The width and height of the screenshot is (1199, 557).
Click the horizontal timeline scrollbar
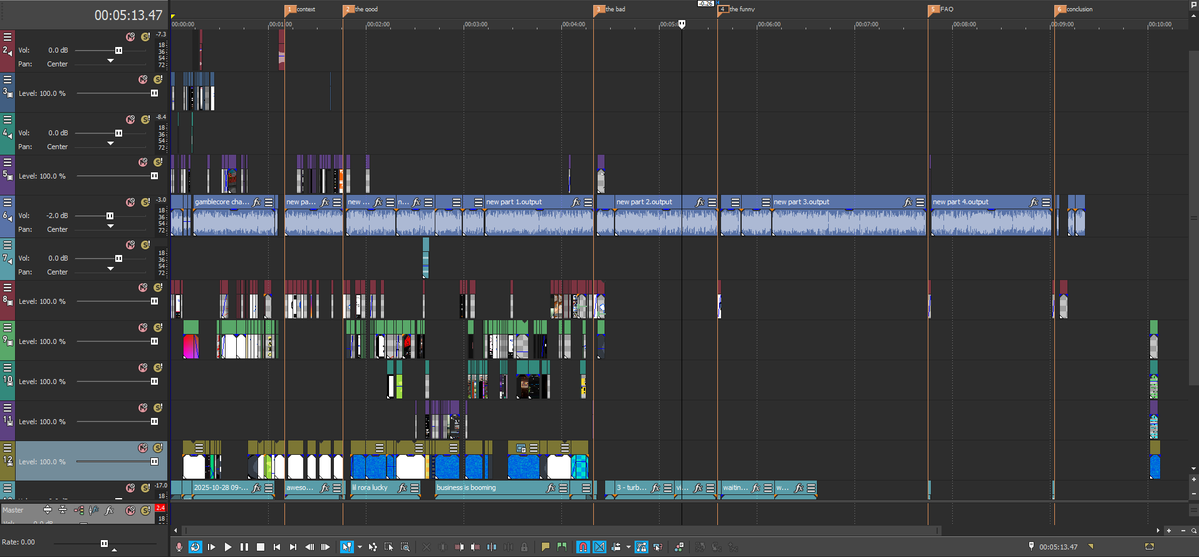(x=561, y=530)
